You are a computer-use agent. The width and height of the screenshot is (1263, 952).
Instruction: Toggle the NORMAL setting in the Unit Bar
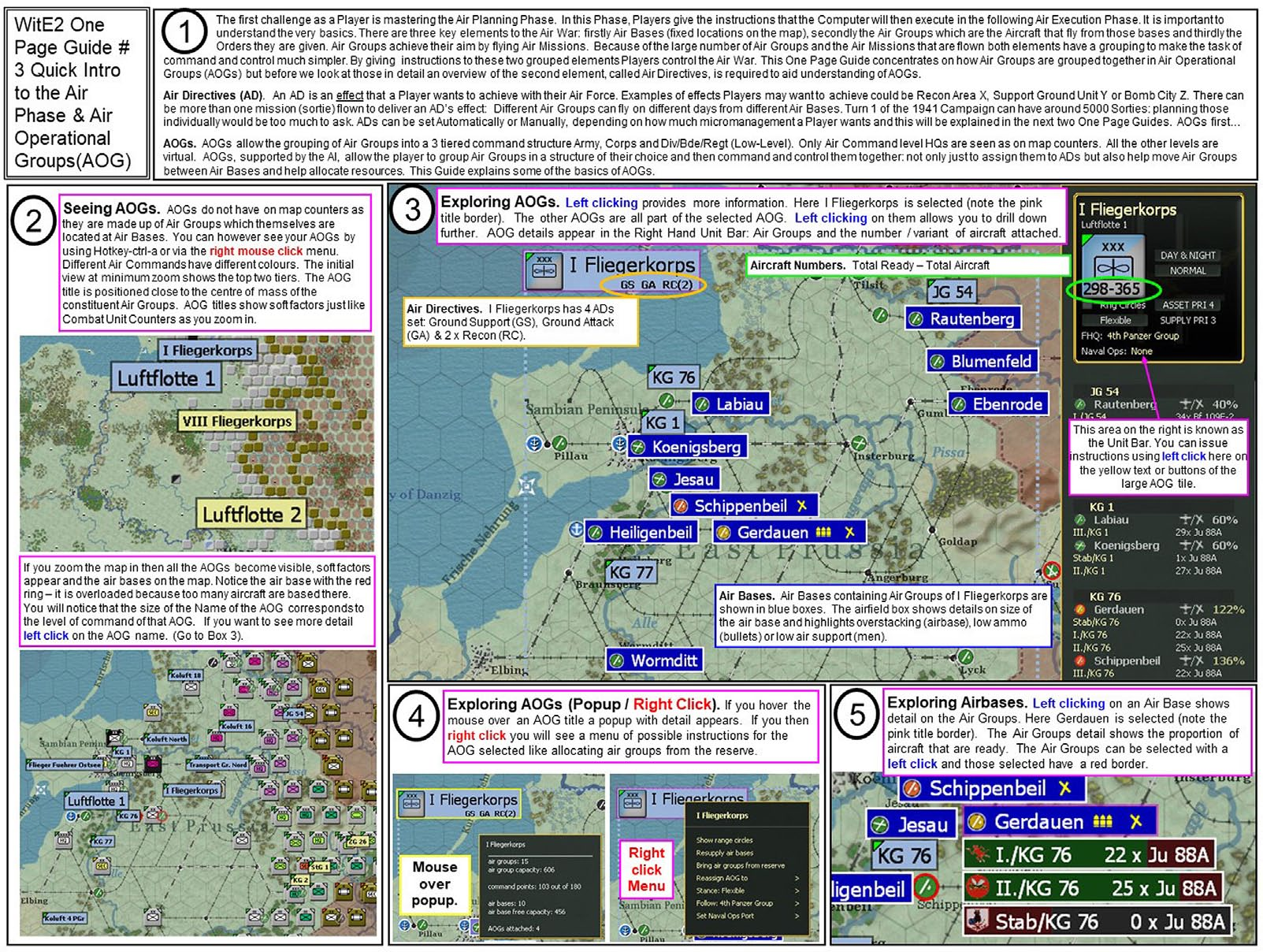(x=1187, y=270)
